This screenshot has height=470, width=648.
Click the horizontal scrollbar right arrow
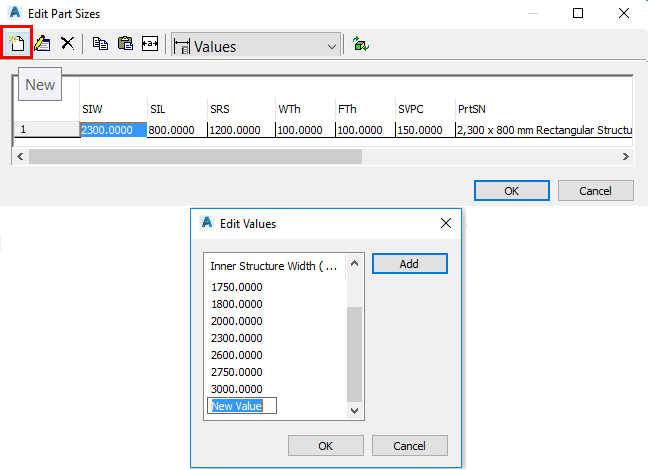tap(626, 157)
